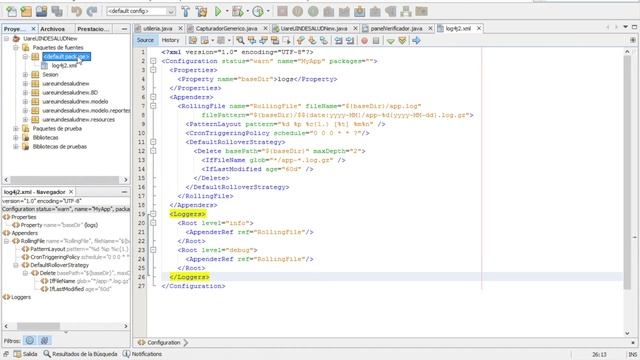Toggle the History view button

[x=171, y=40]
